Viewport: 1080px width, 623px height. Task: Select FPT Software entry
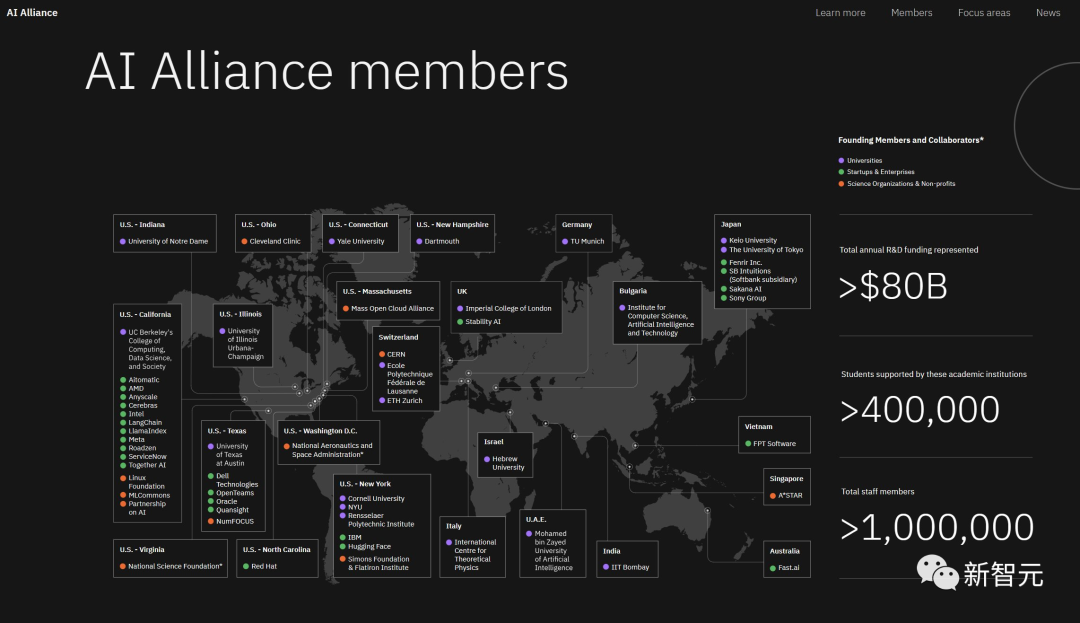pos(770,444)
